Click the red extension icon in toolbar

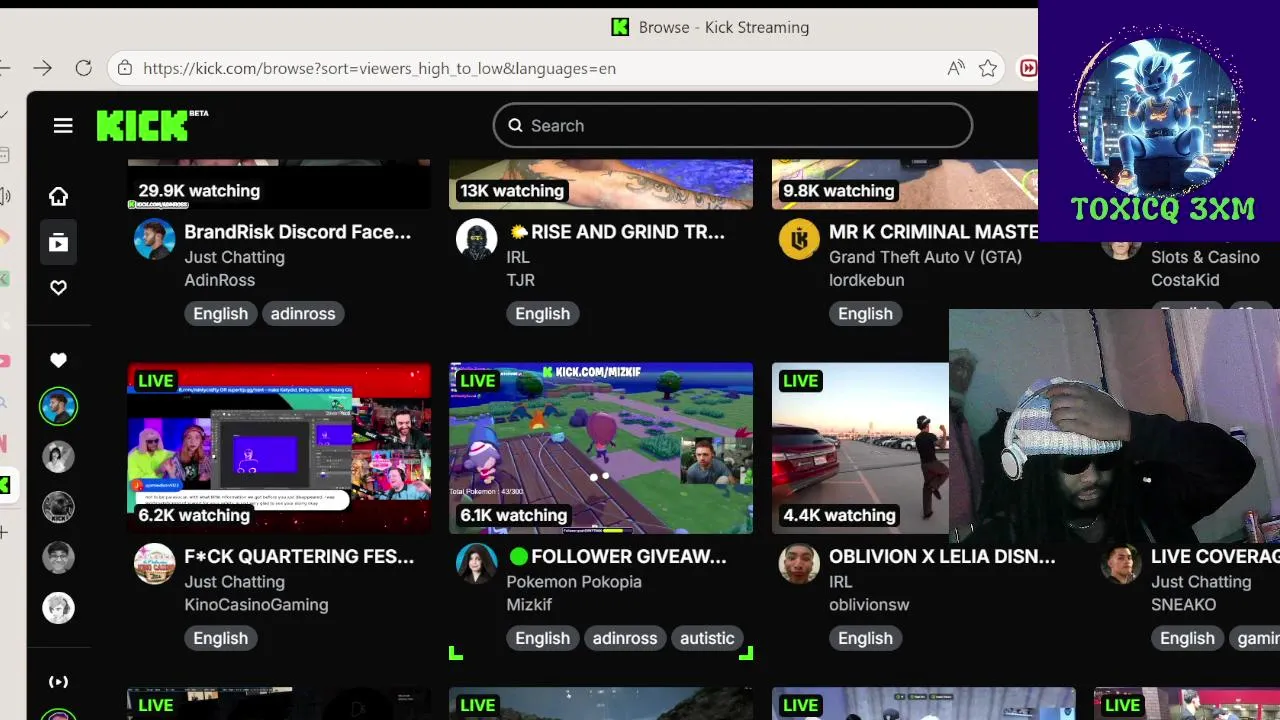1028,68
